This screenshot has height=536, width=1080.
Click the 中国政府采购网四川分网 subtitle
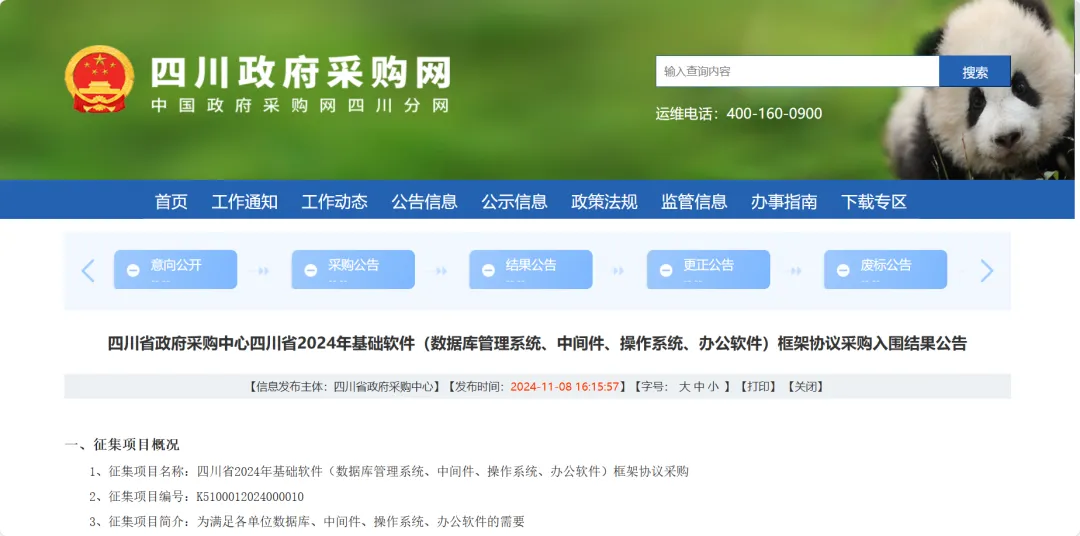click(x=300, y=105)
